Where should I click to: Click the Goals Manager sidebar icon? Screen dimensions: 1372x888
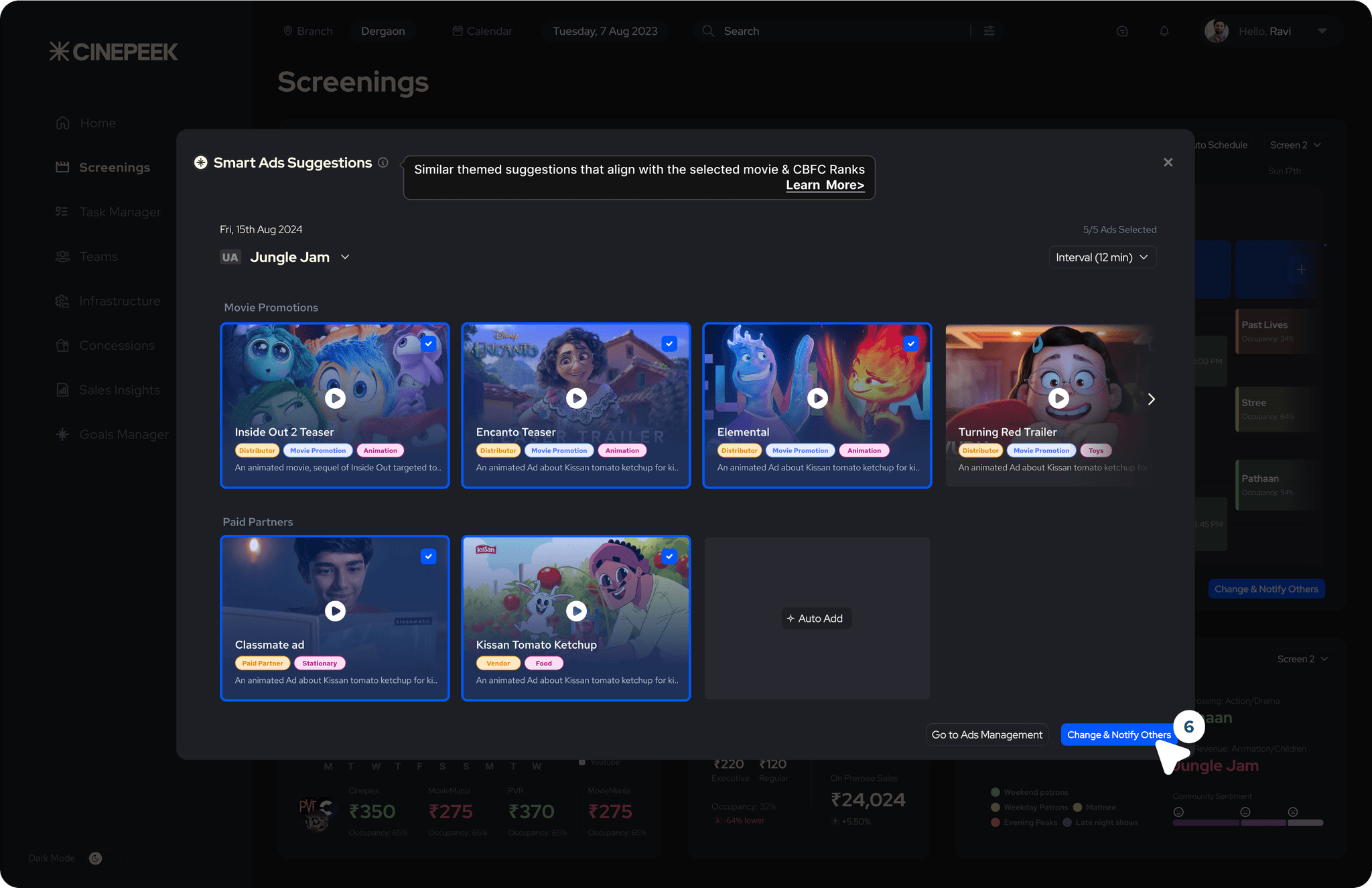pyautogui.click(x=62, y=434)
